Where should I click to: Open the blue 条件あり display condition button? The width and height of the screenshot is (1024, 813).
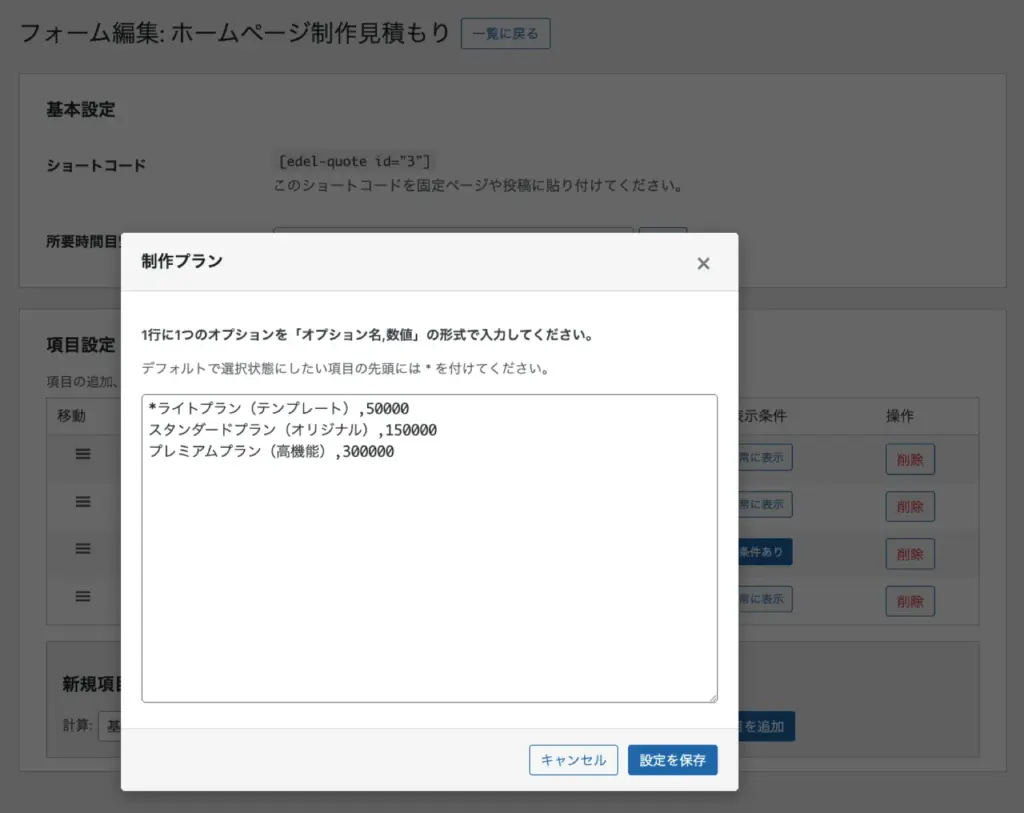coord(765,552)
